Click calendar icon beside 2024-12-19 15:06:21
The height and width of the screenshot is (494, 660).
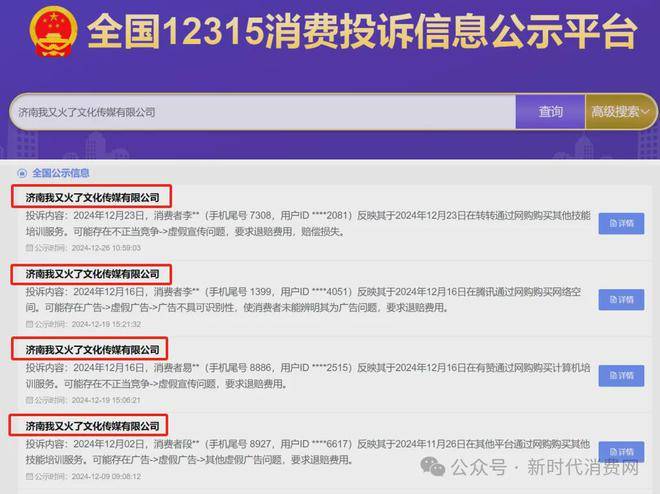[x=30, y=400]
